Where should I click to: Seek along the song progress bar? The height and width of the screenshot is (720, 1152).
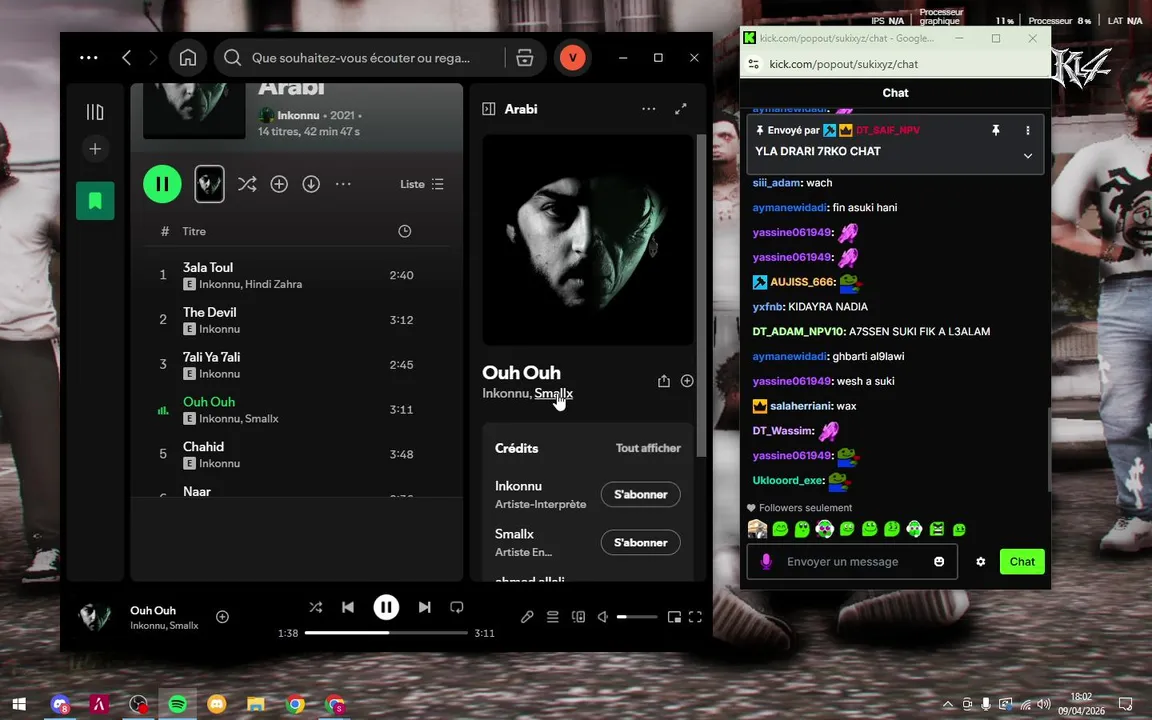pyautogui.click(x=386, y=633)
